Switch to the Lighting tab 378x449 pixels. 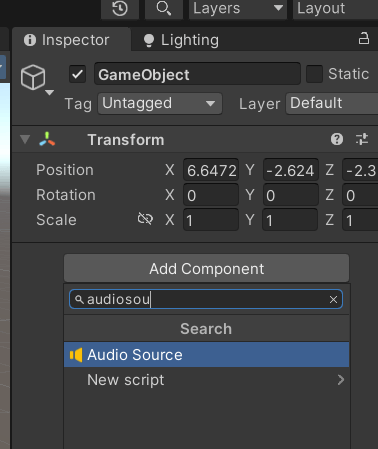coord(182,40)
